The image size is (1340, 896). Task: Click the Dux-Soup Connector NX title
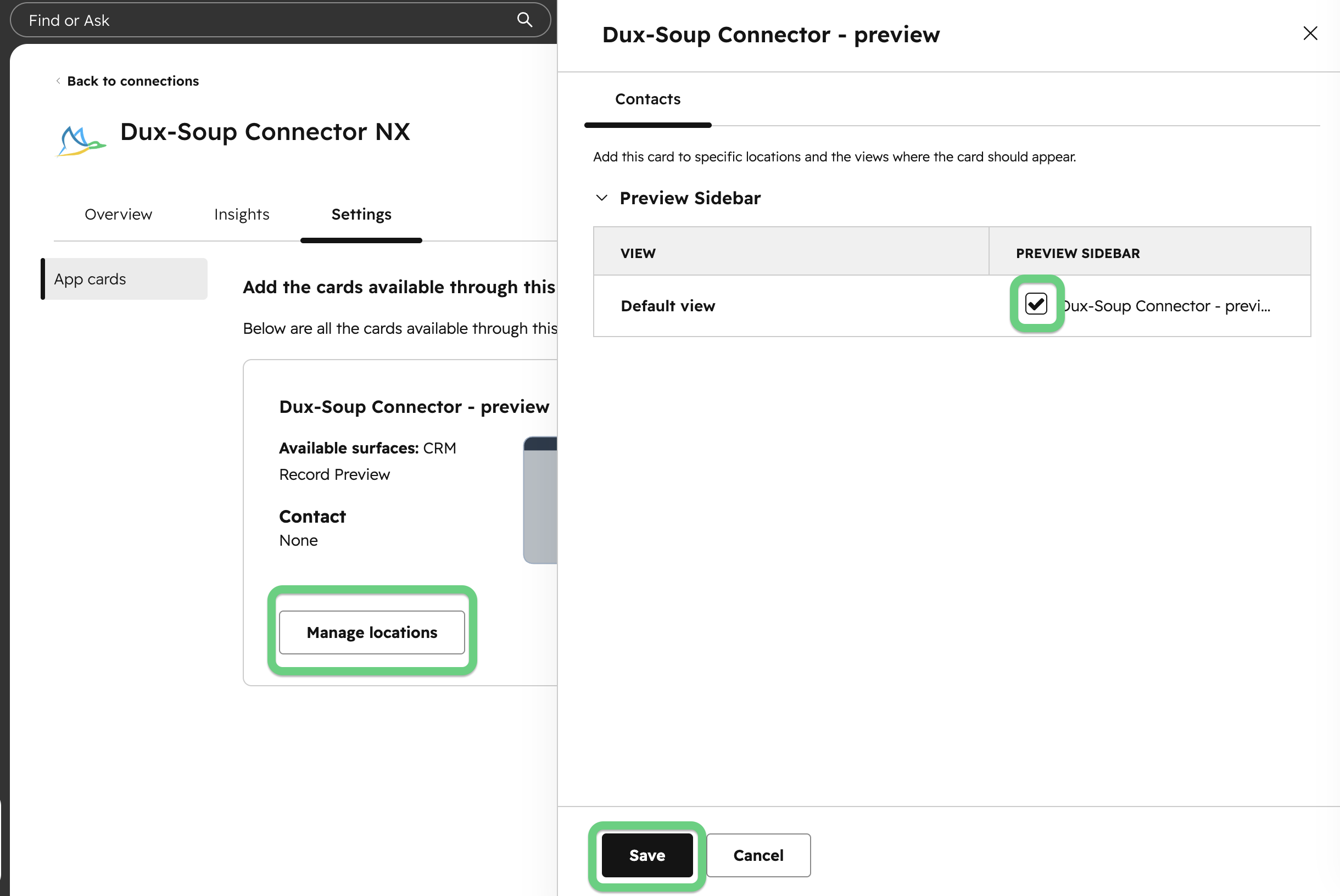tap(265, 132)
